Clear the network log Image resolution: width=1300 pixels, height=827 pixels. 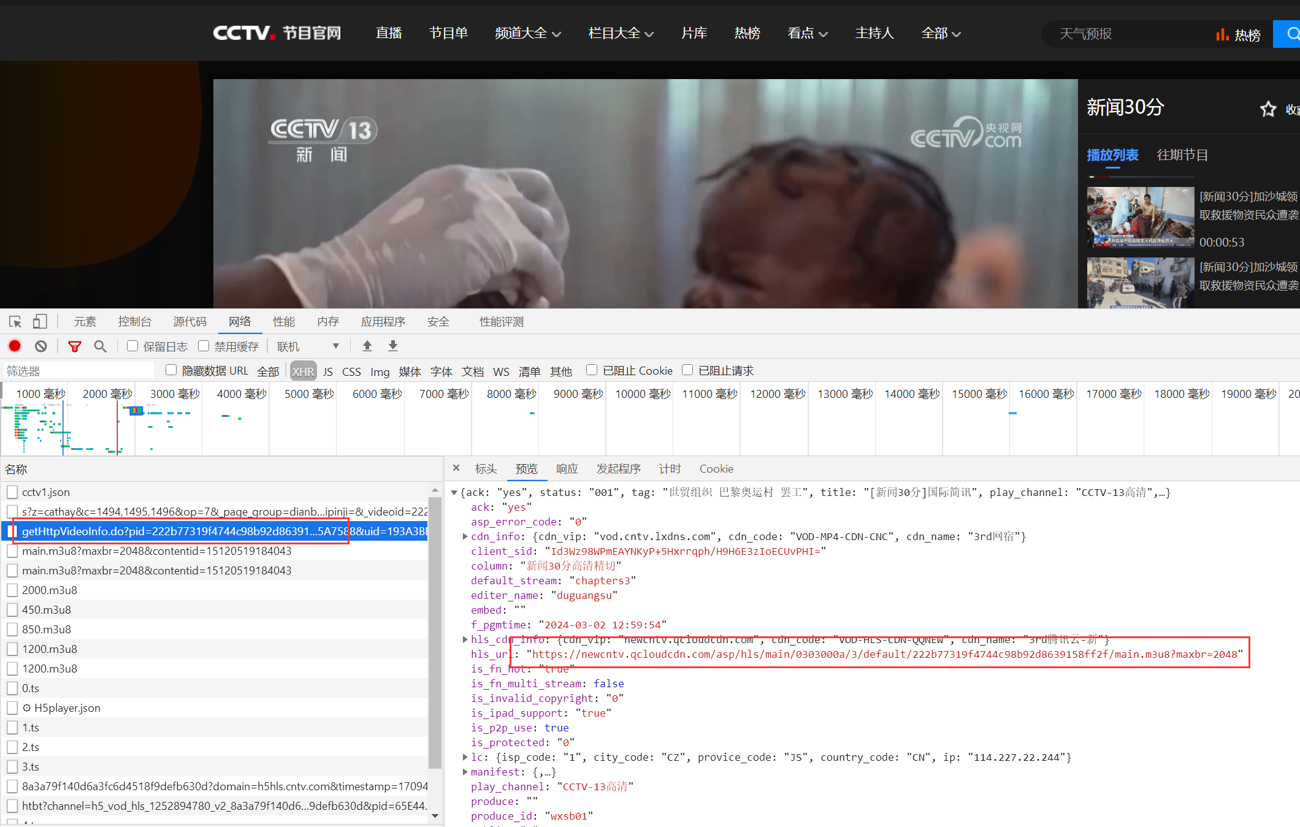point(41,346)
